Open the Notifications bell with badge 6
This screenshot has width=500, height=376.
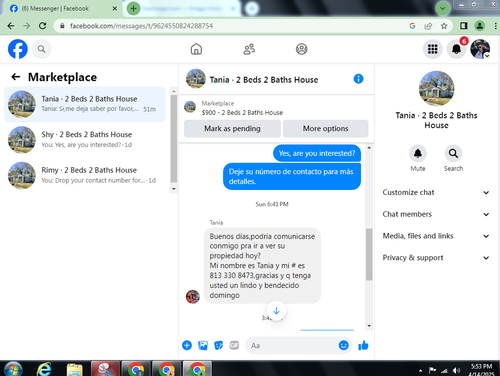coord(456,49)
